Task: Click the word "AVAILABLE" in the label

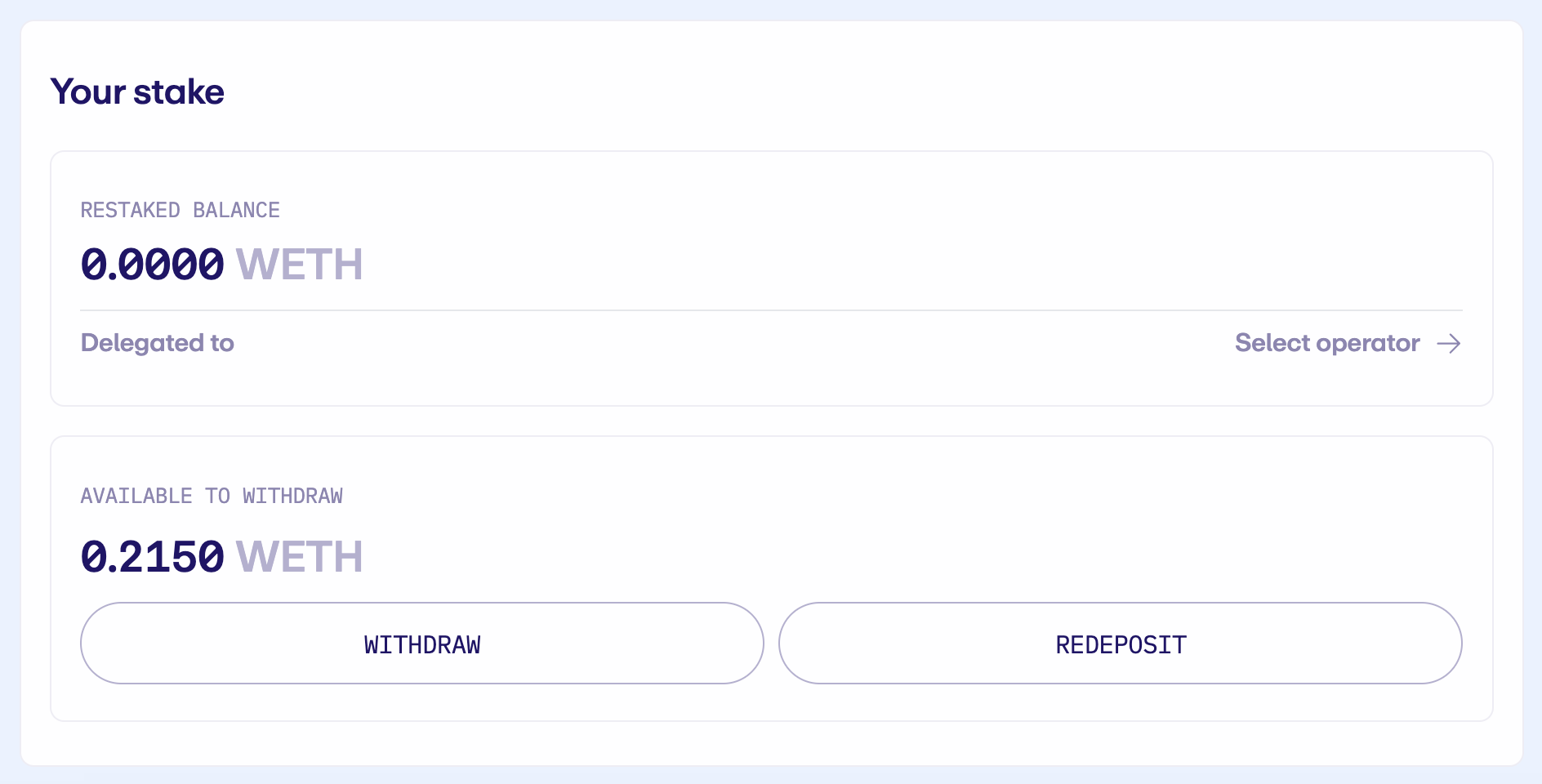Action: (136, 496)
